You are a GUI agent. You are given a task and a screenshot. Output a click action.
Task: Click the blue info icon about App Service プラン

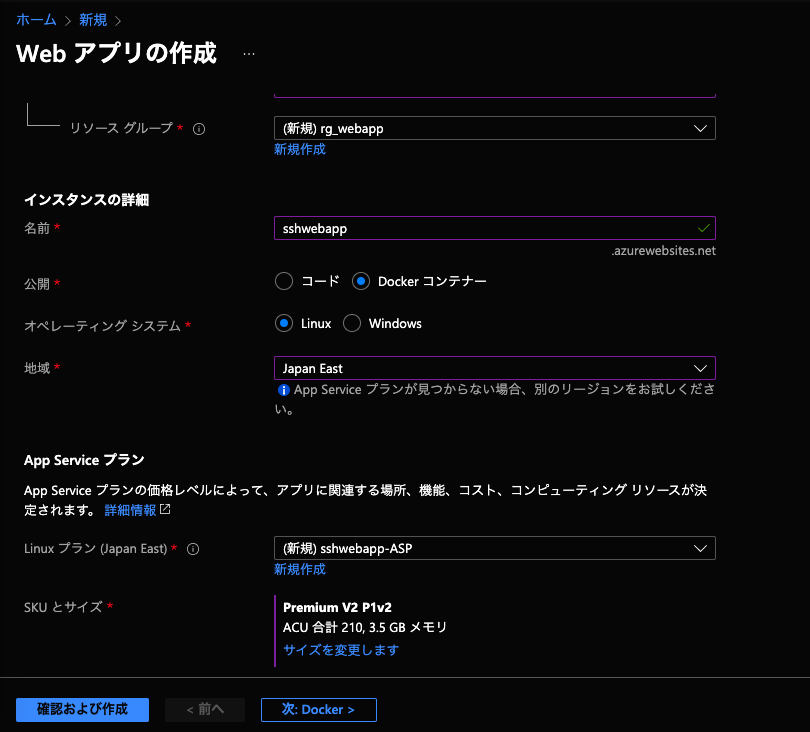tap(282, 390)
